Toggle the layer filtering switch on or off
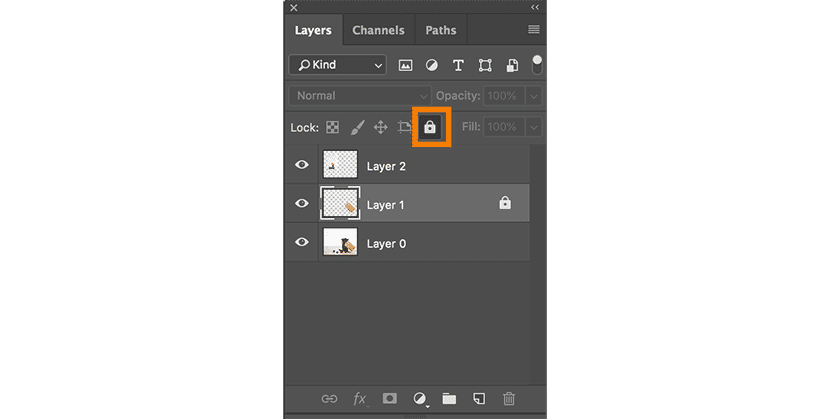830x419 pixels. pyautogui.click(x=537, y=65)
